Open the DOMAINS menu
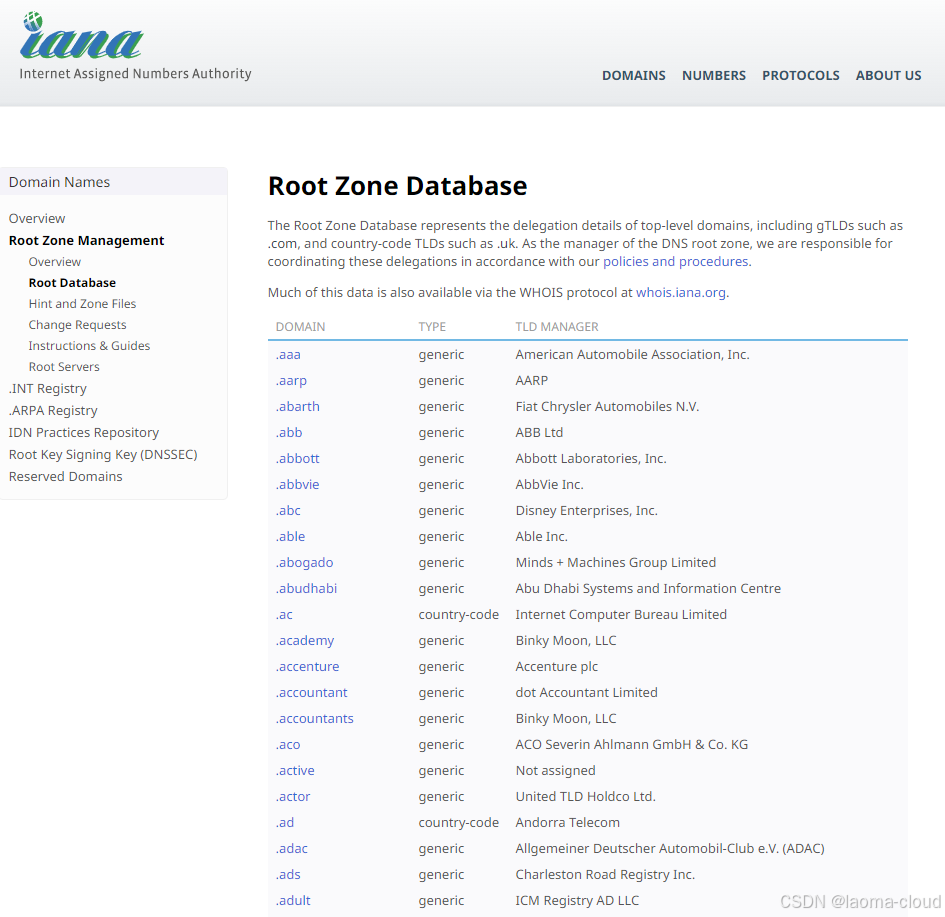The image size is (945, 917). [x=633, y=75]
